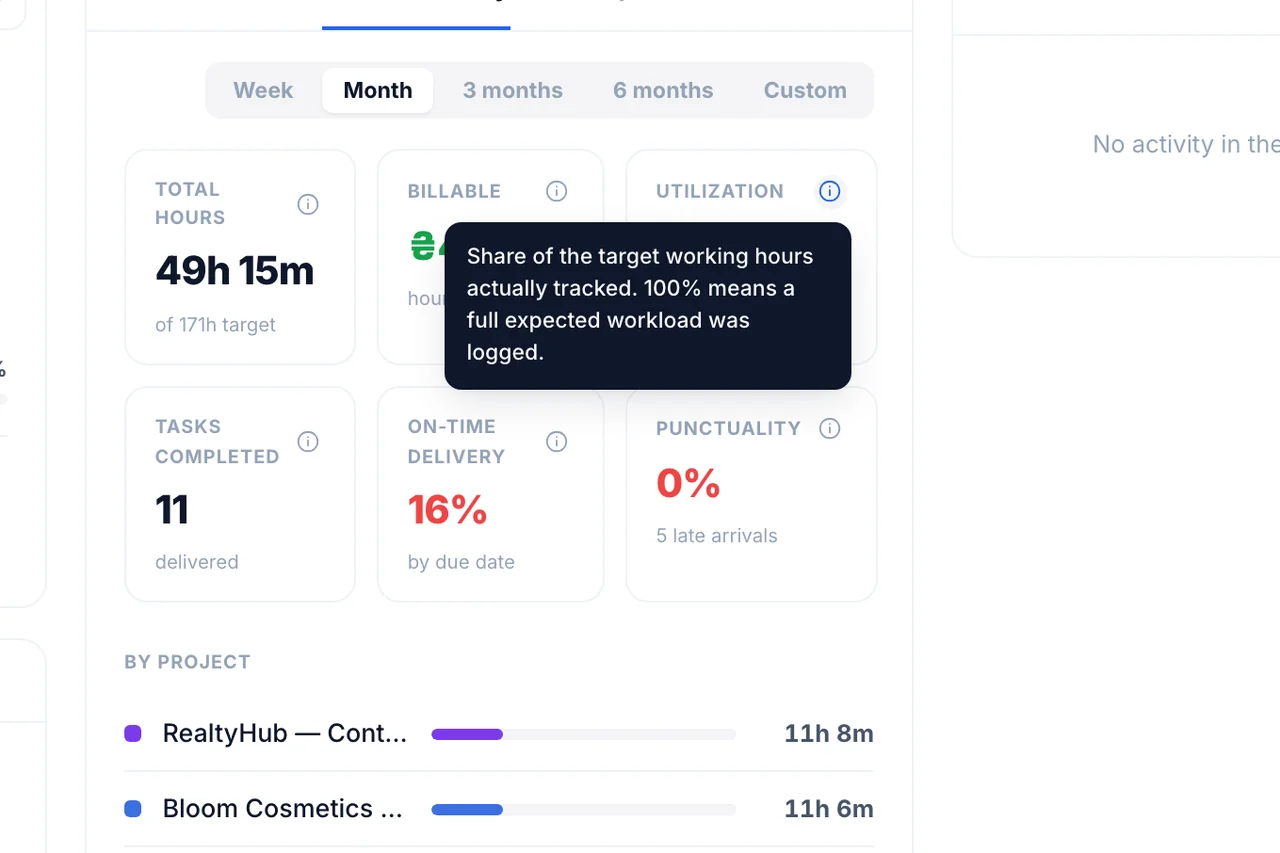Open the RealtyHub — Cont... project row
The width and height of the screenshot is (1280, 853).
pyautogui.click(x=499, y=733)
